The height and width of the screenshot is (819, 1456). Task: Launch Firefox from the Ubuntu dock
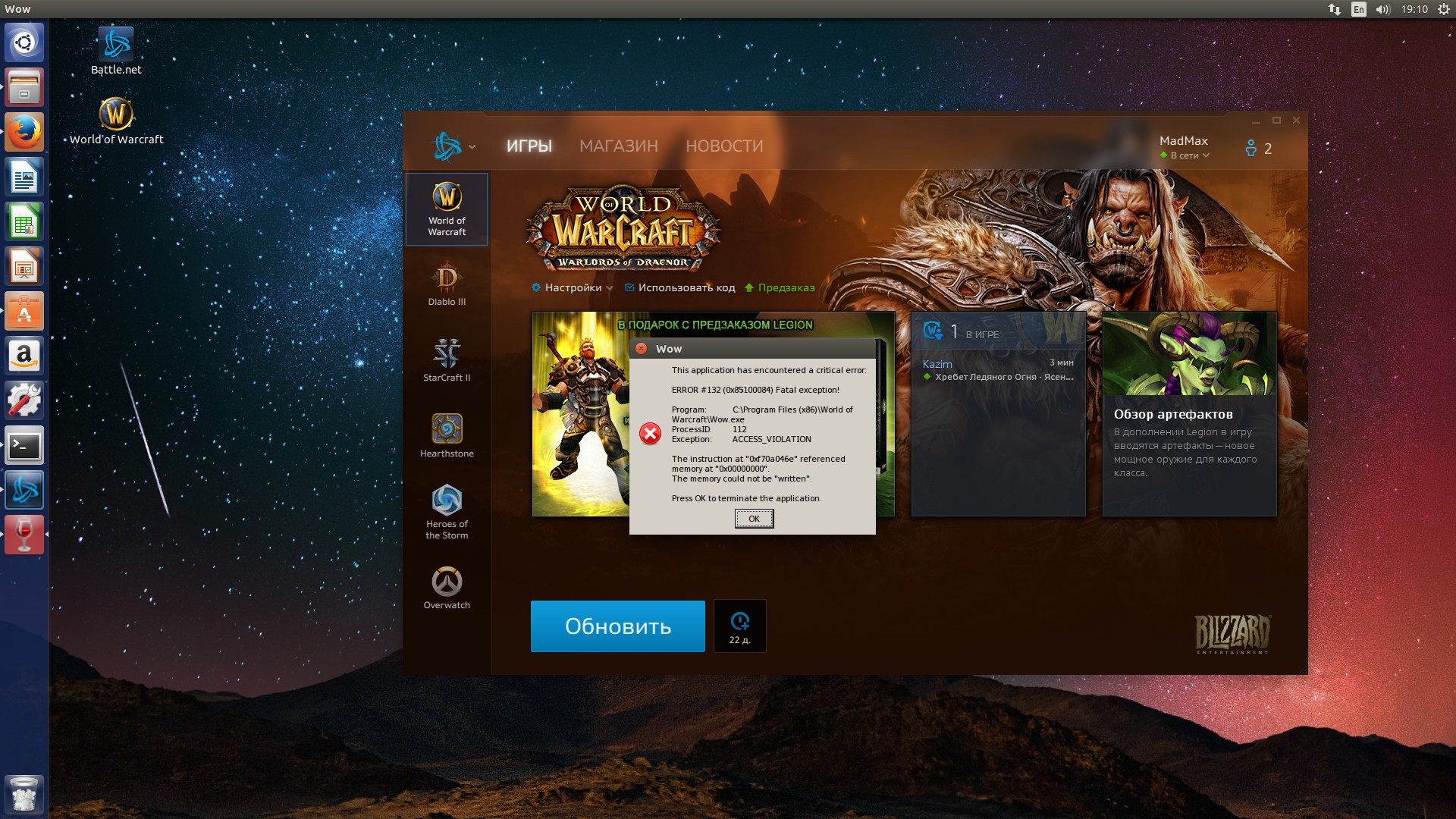[24, 133]
